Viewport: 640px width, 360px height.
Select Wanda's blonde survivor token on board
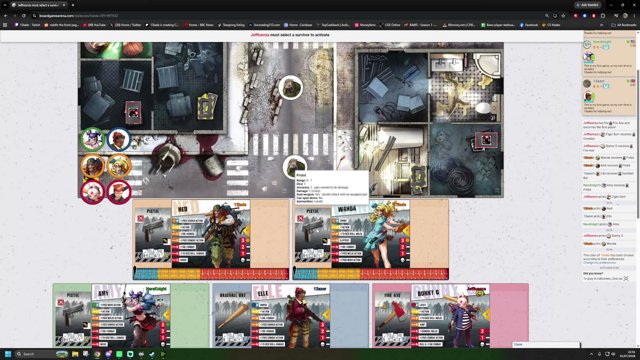click(x=119, y=166)
